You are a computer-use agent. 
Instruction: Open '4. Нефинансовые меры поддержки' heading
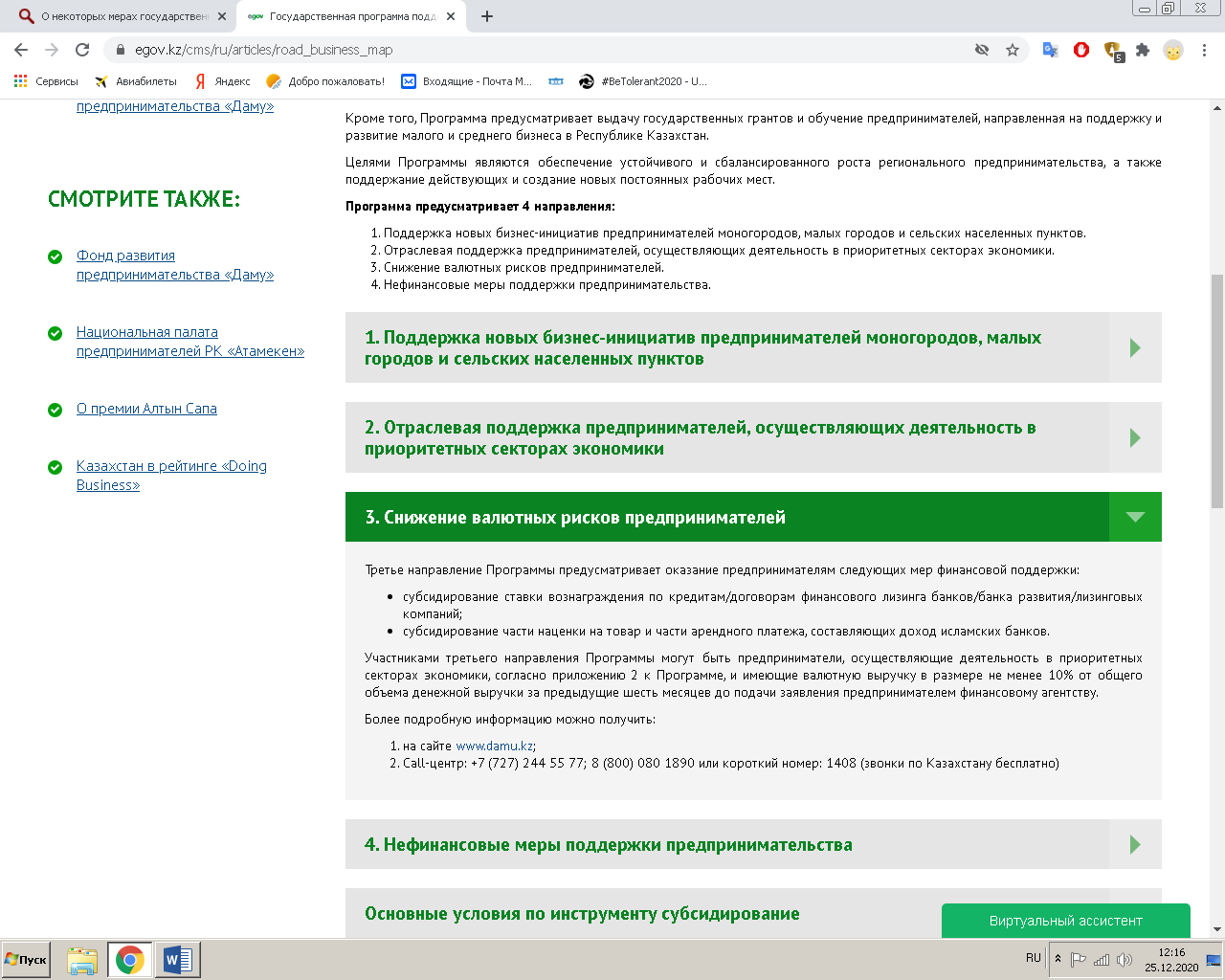(x=608, y=845)
